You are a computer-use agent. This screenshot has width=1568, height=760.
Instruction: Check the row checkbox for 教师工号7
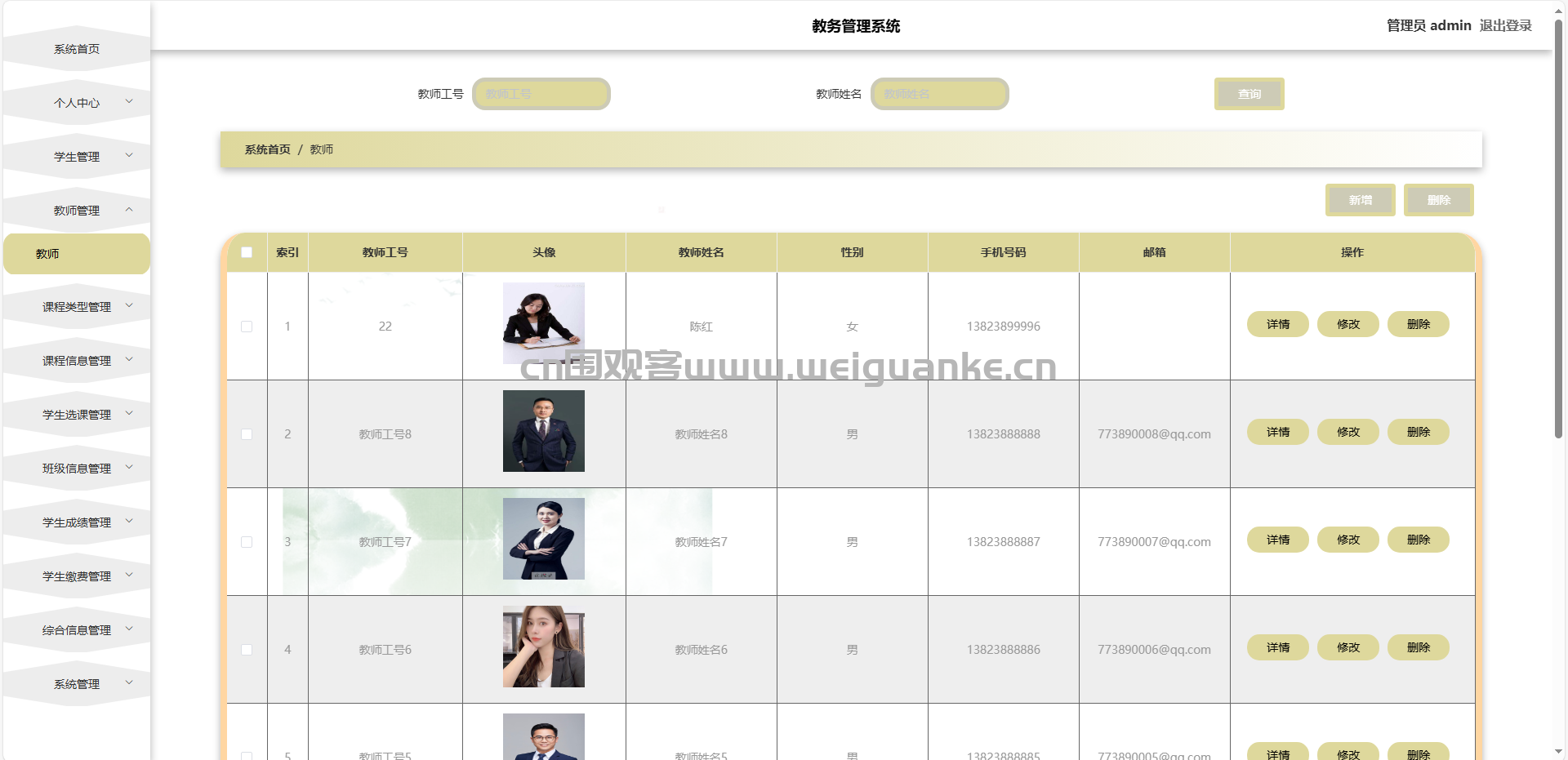coord(247,542)
